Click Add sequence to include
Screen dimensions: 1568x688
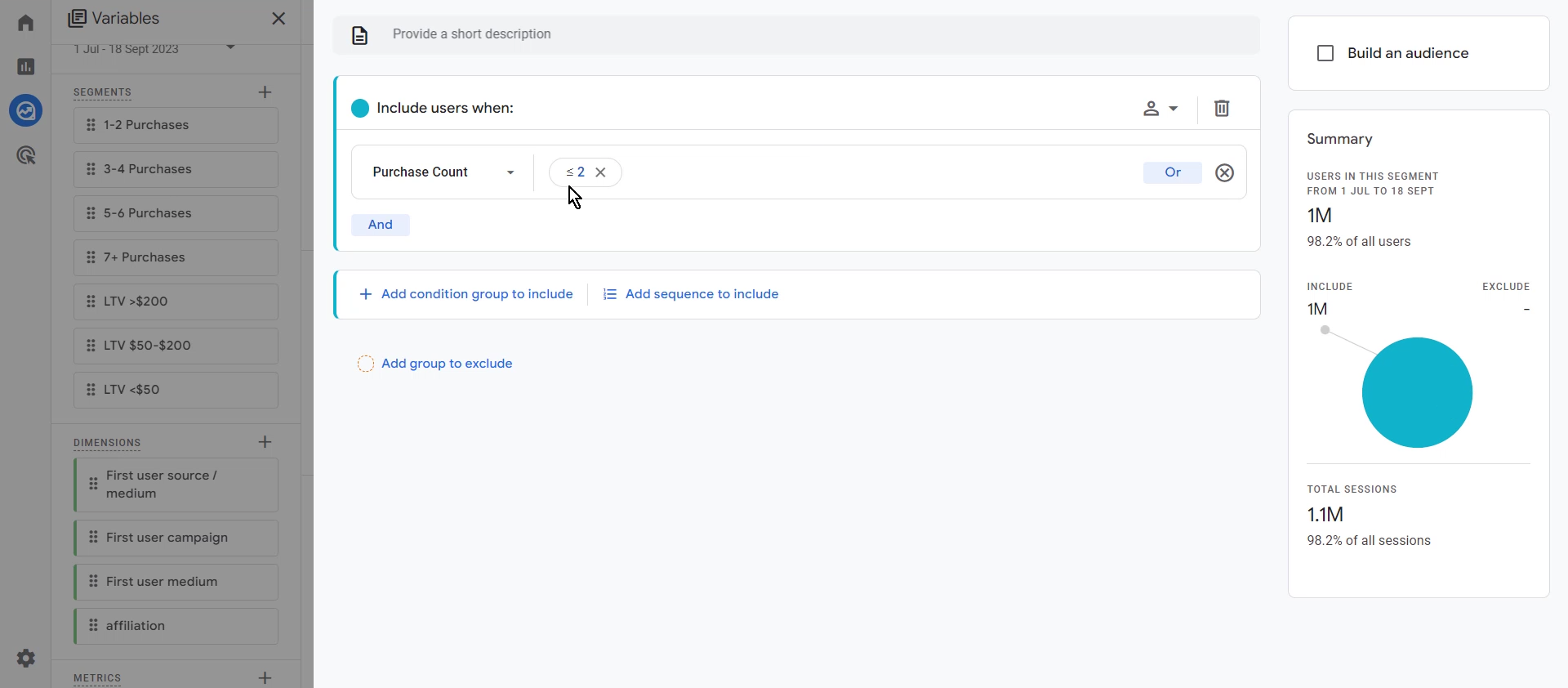point(692,294)
